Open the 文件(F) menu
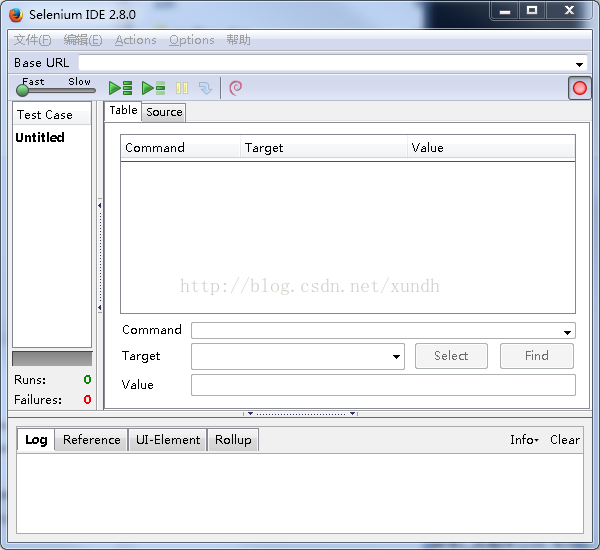The image size is (600, 550). (x=33, y=40)
